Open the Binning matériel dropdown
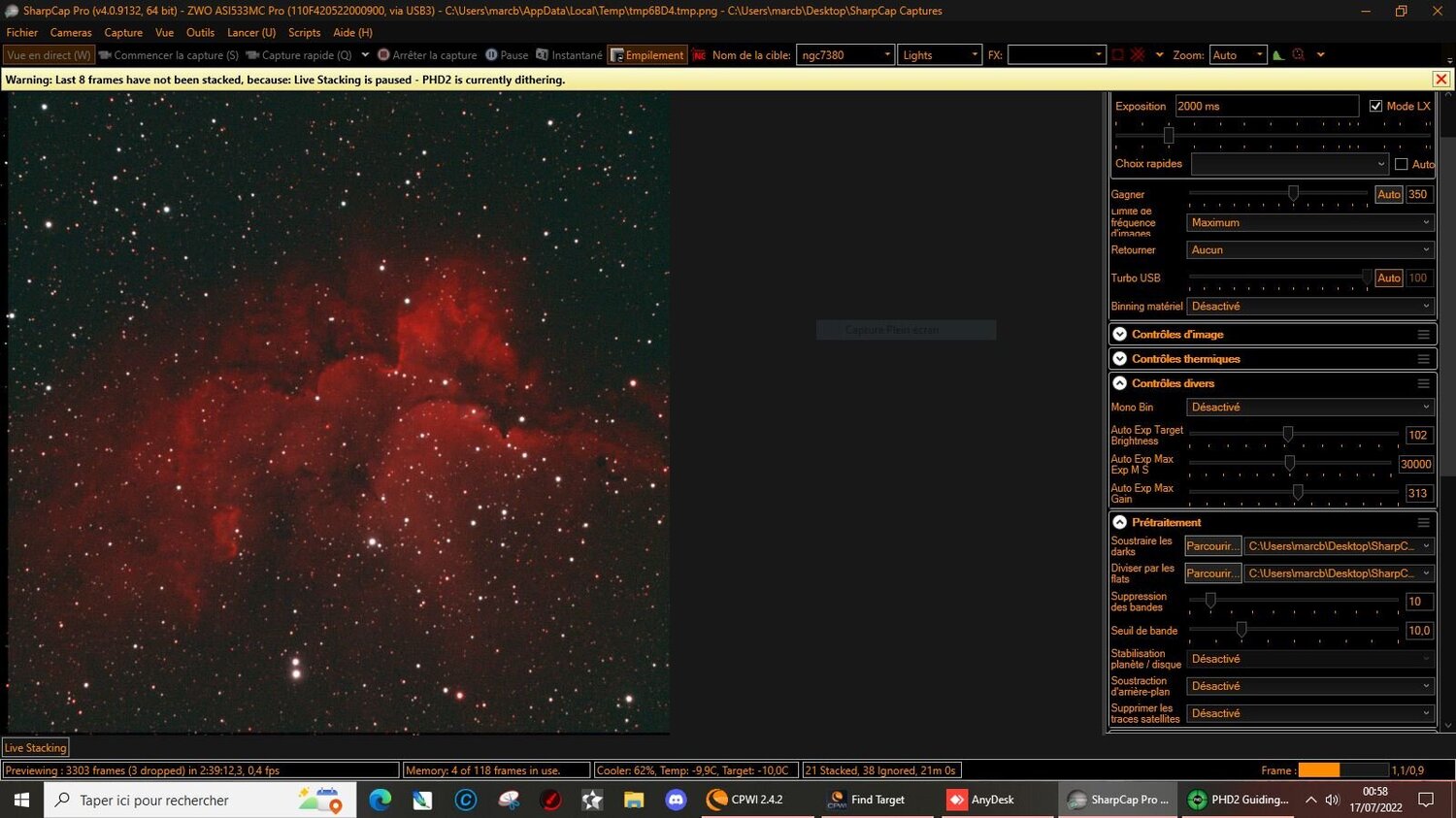 pos(1310,306)
